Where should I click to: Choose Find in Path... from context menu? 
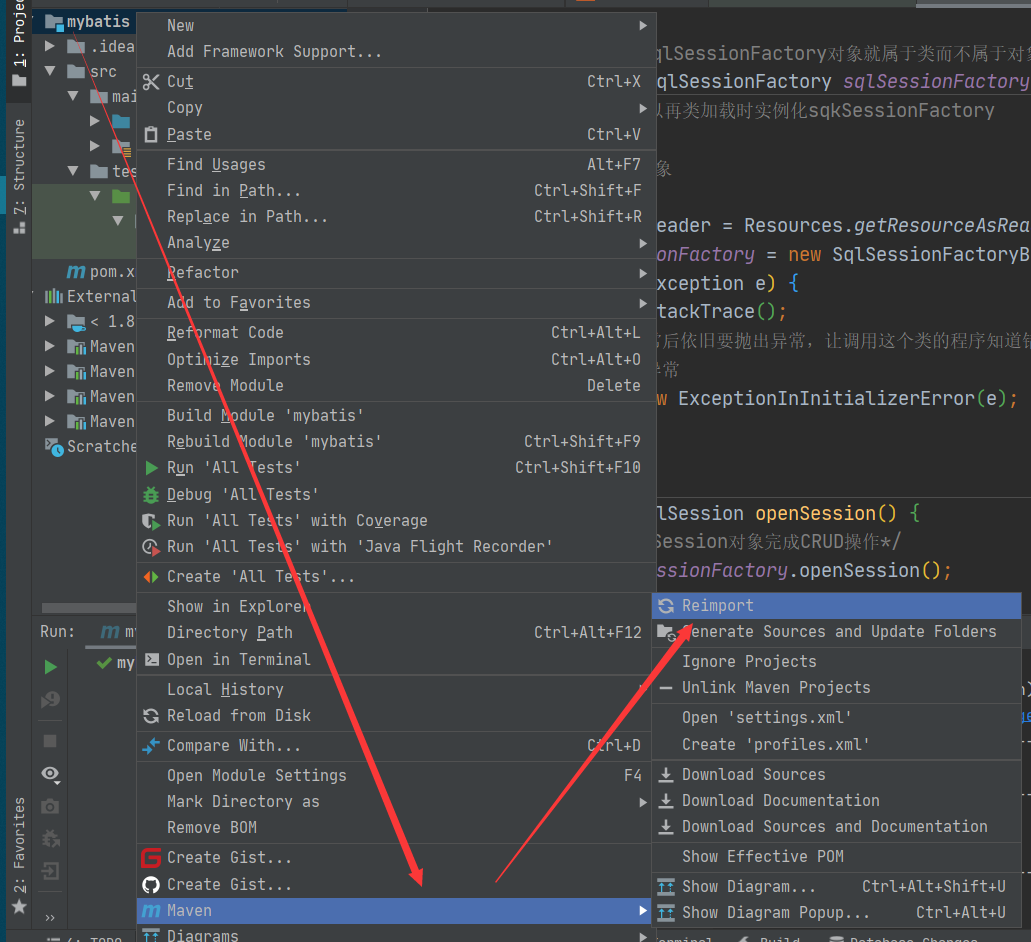(x=233, y=190)
